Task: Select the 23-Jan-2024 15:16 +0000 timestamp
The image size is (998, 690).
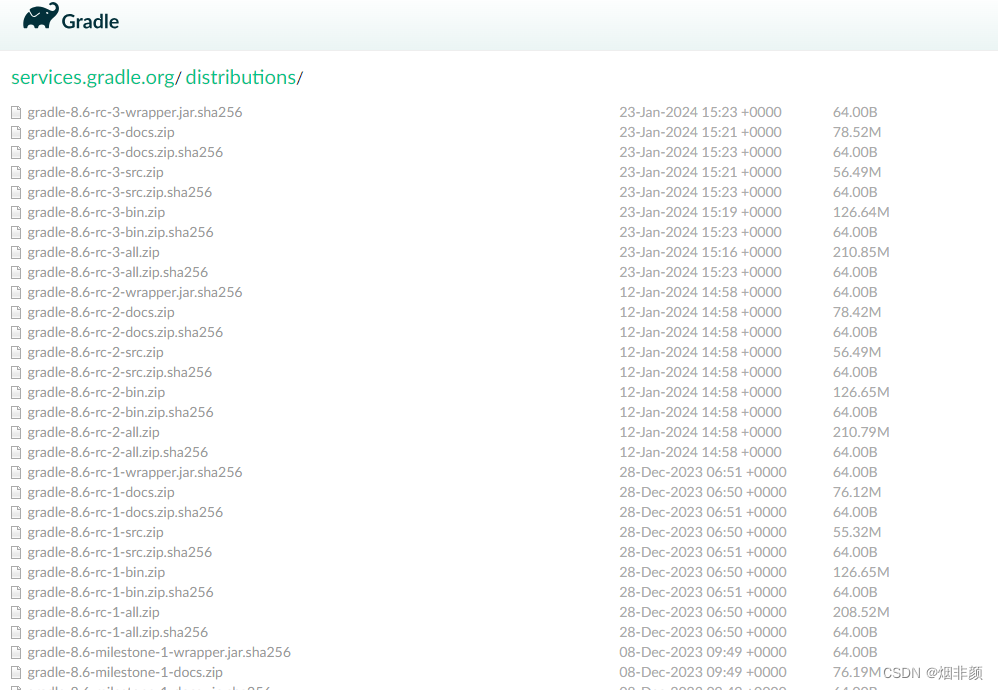Action: tap(700, 252)
